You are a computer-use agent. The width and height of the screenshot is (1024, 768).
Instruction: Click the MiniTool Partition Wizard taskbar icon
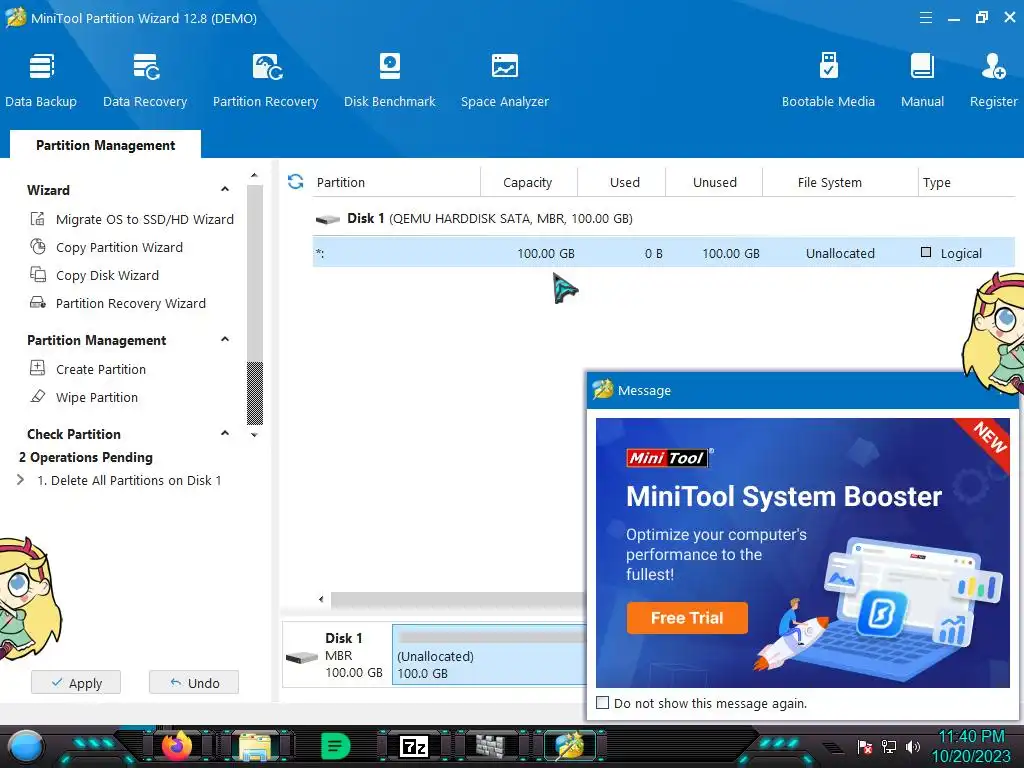tap(569, 746)
